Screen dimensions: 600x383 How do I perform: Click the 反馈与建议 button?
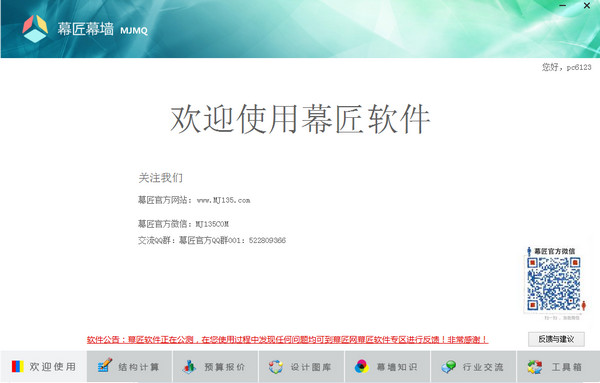556,339
